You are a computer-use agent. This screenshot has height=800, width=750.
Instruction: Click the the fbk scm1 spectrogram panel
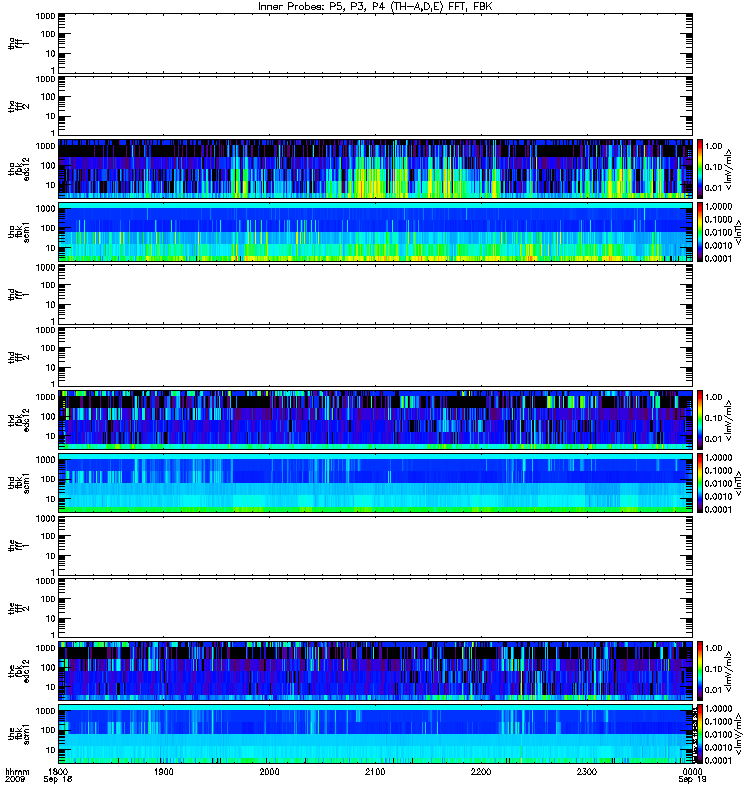376,734
